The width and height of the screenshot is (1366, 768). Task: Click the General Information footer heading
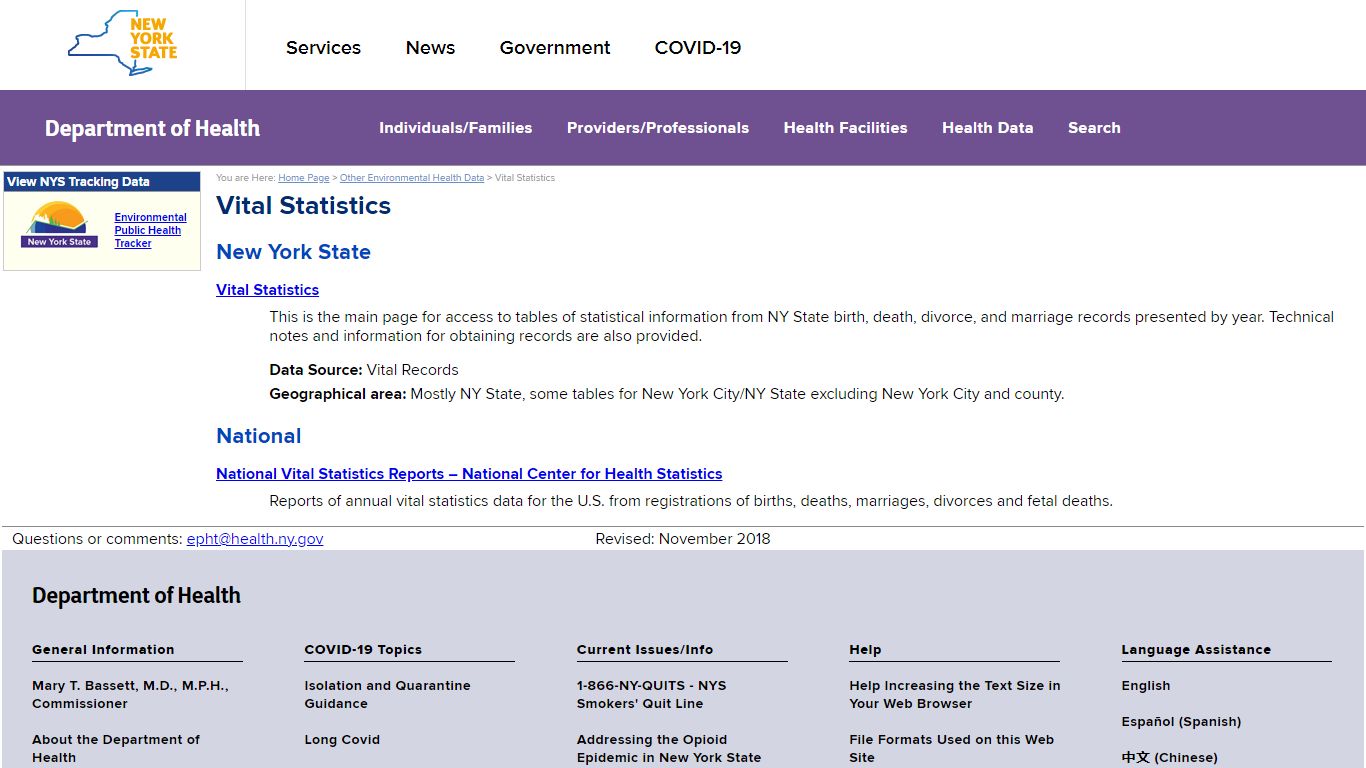coord(103,650)
